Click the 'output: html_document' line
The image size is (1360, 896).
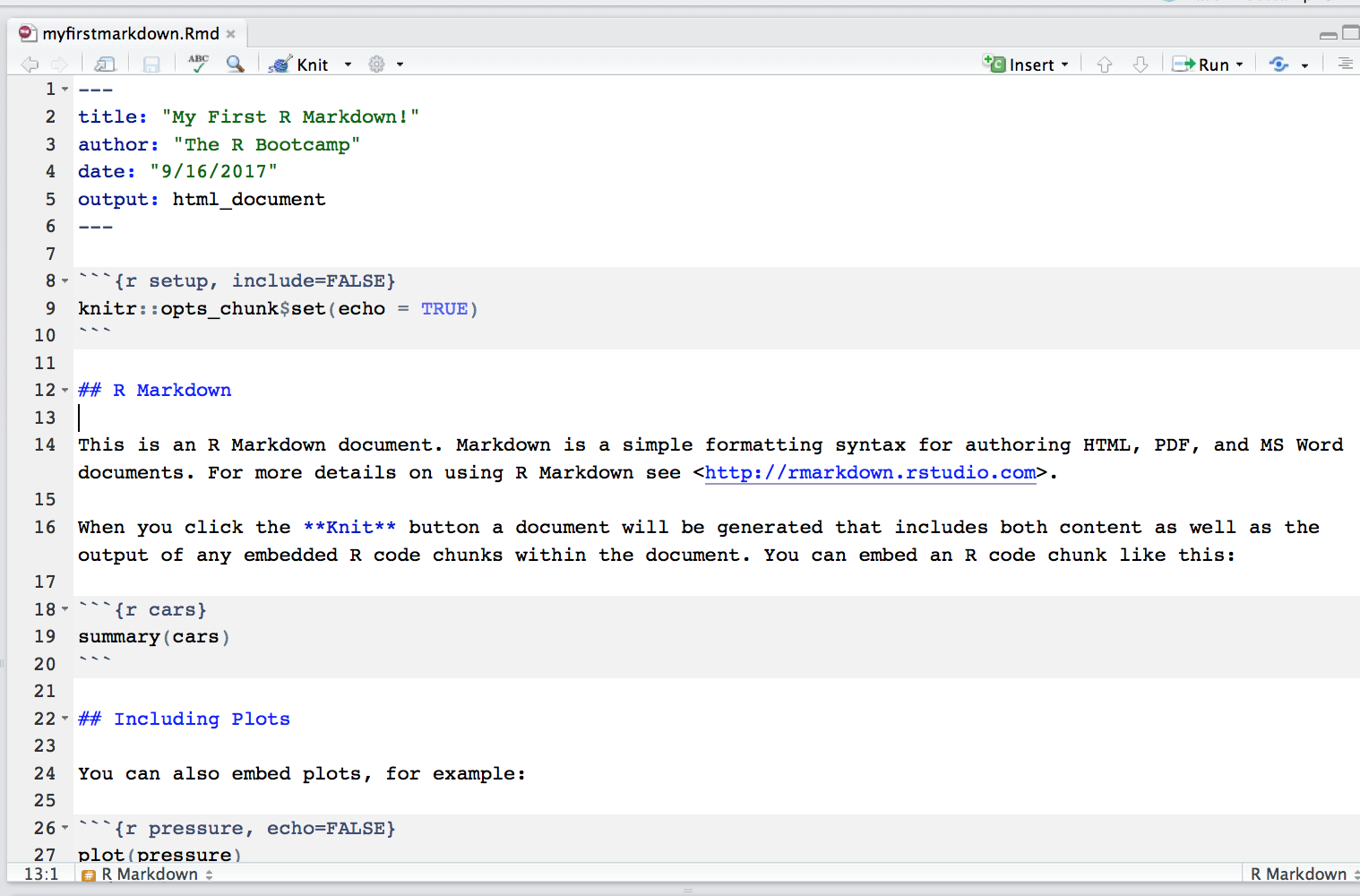(x=202, y=199)
